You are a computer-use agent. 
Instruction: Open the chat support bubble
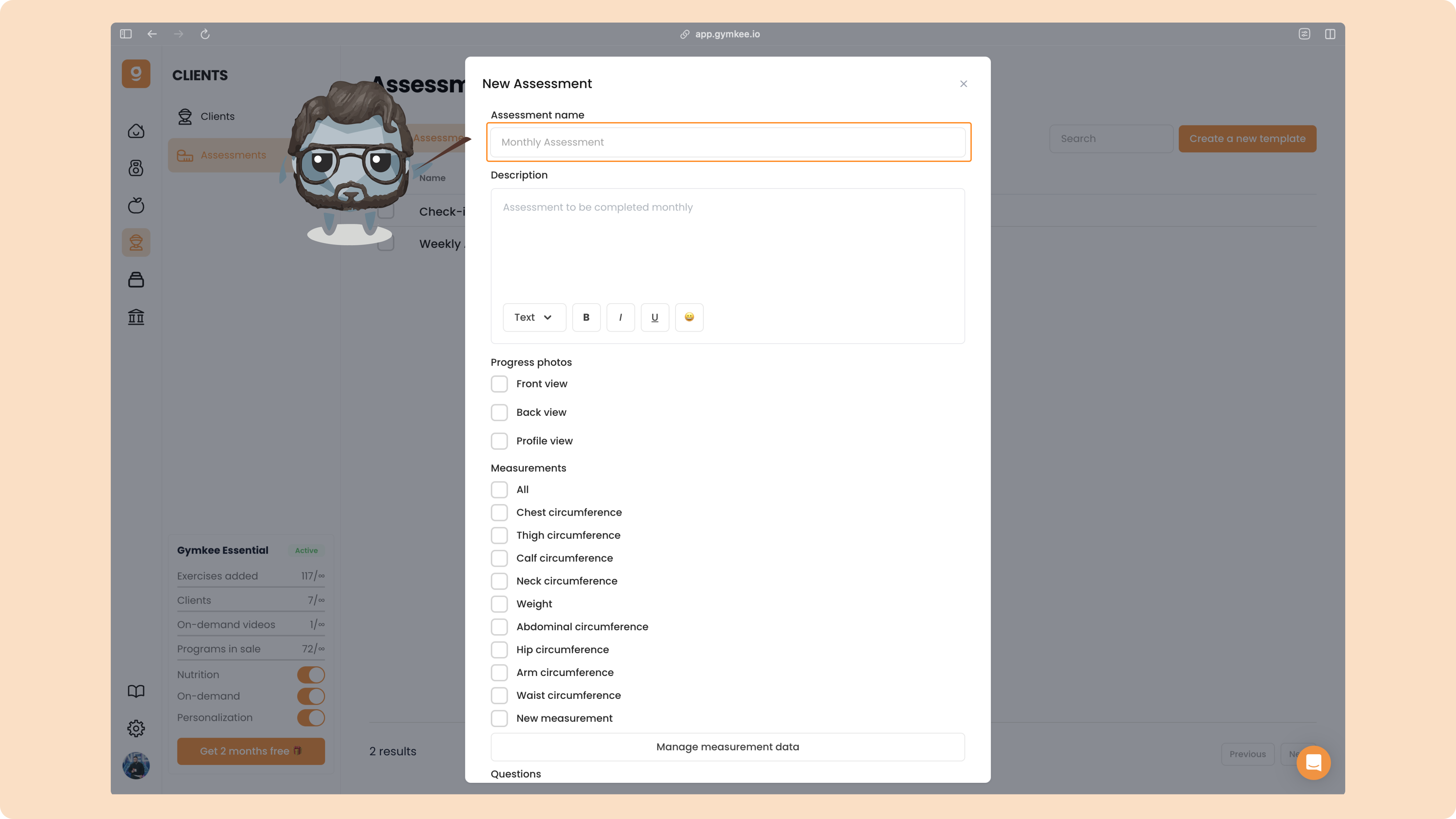pos(1313,763)
